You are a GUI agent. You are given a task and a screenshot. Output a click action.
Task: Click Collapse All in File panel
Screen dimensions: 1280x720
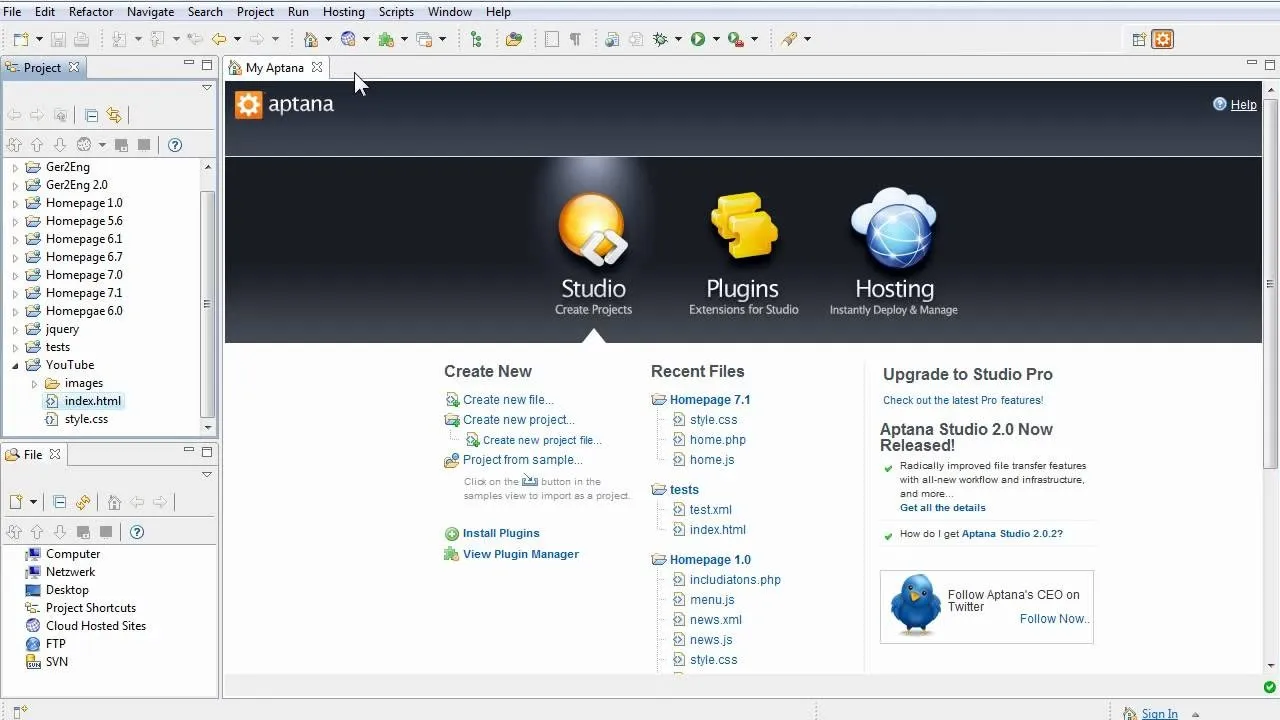point(59,502)
